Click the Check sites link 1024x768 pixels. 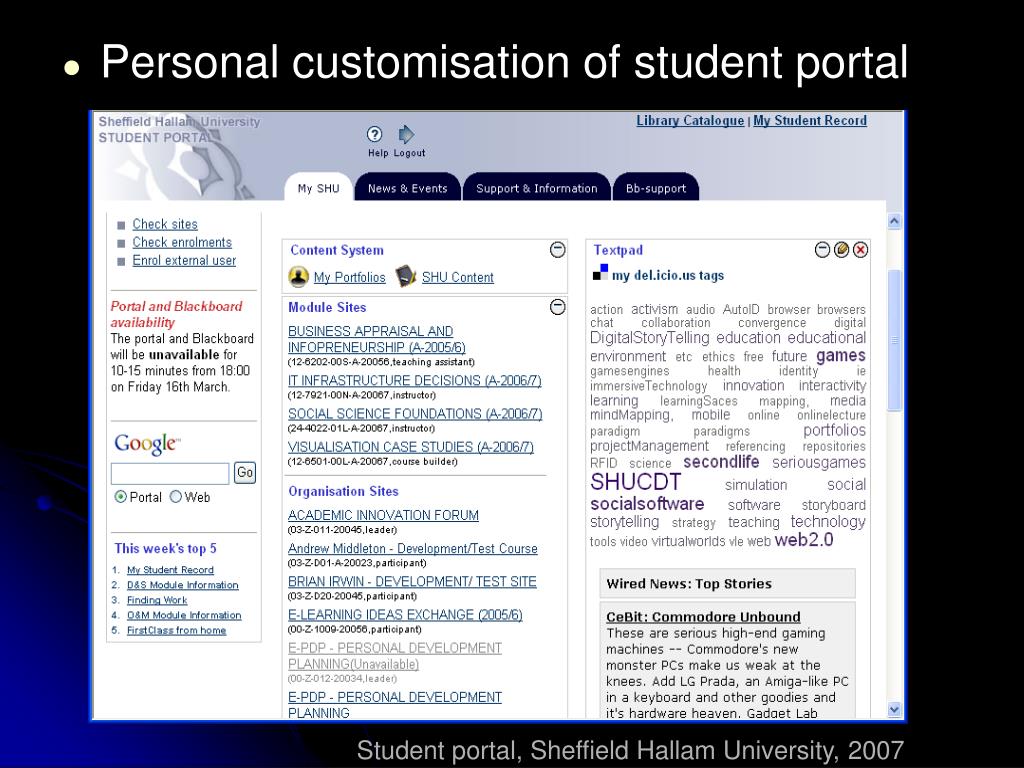tap(165, 224)
